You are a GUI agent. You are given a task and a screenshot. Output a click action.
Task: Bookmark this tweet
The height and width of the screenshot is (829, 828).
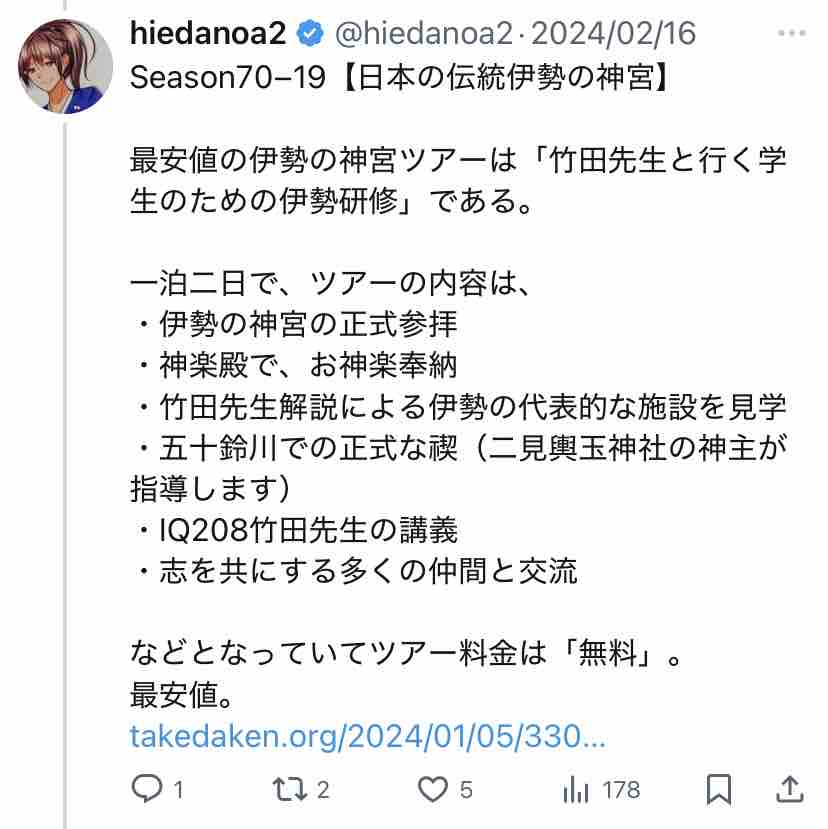[x=718, y=790]
